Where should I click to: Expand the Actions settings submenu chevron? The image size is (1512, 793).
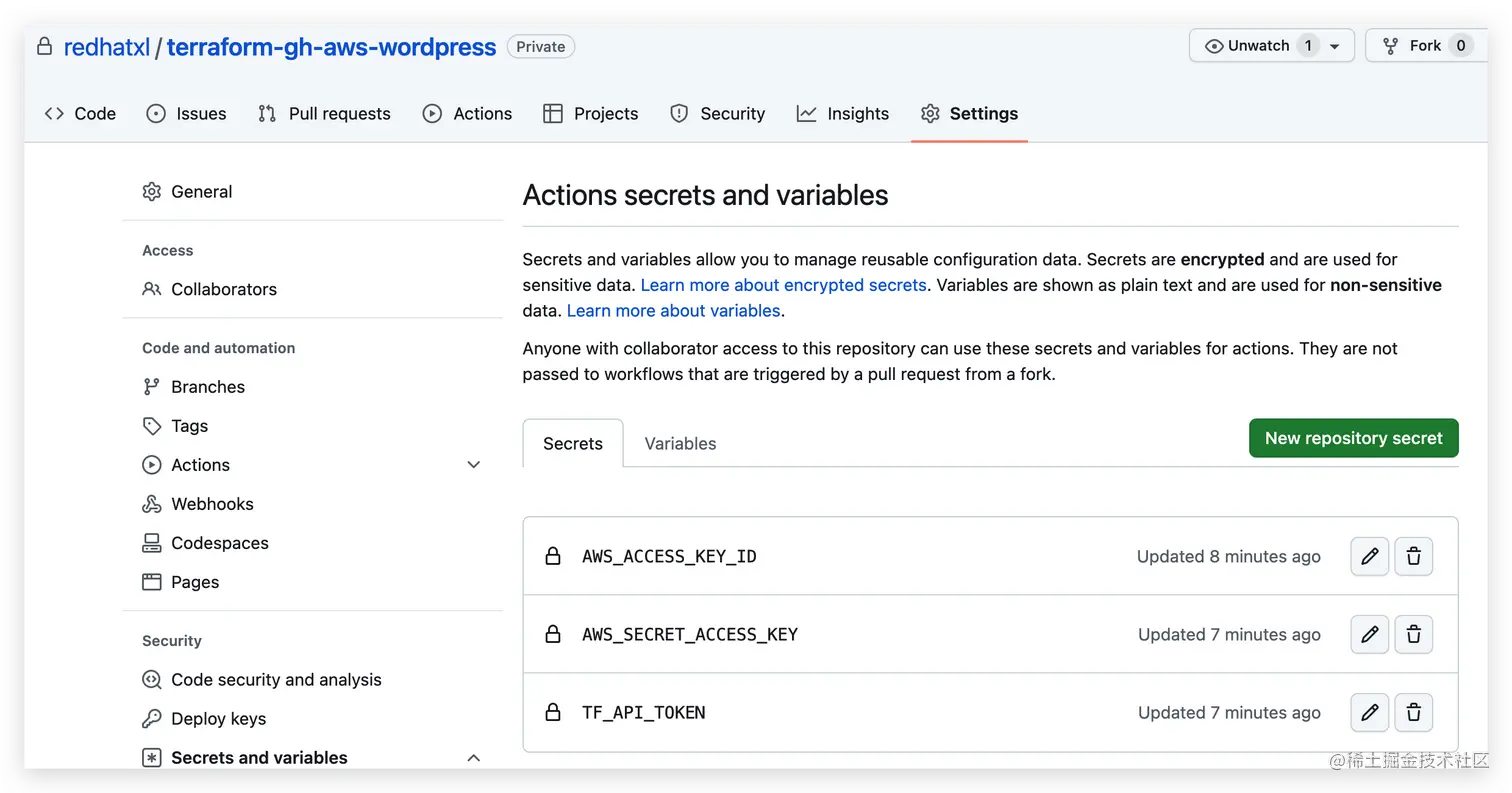[x=474, y=465]
